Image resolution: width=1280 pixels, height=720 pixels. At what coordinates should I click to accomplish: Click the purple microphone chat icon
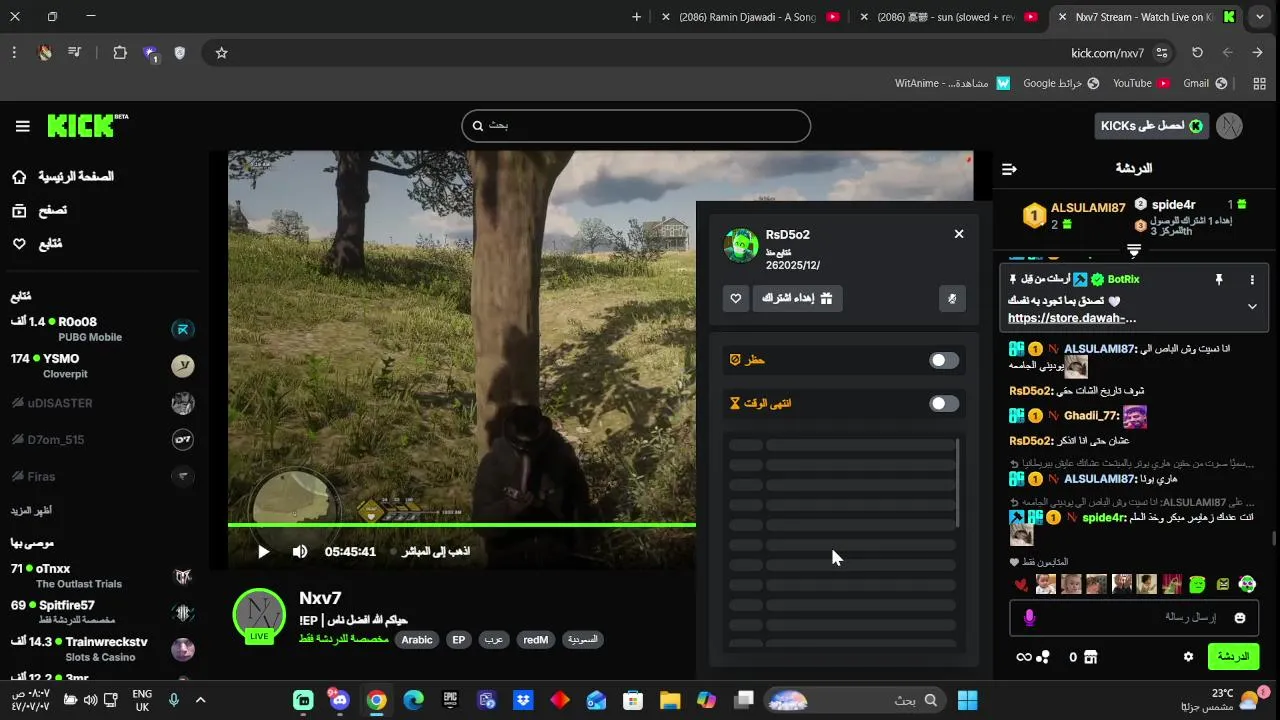tap(1029, 618)
